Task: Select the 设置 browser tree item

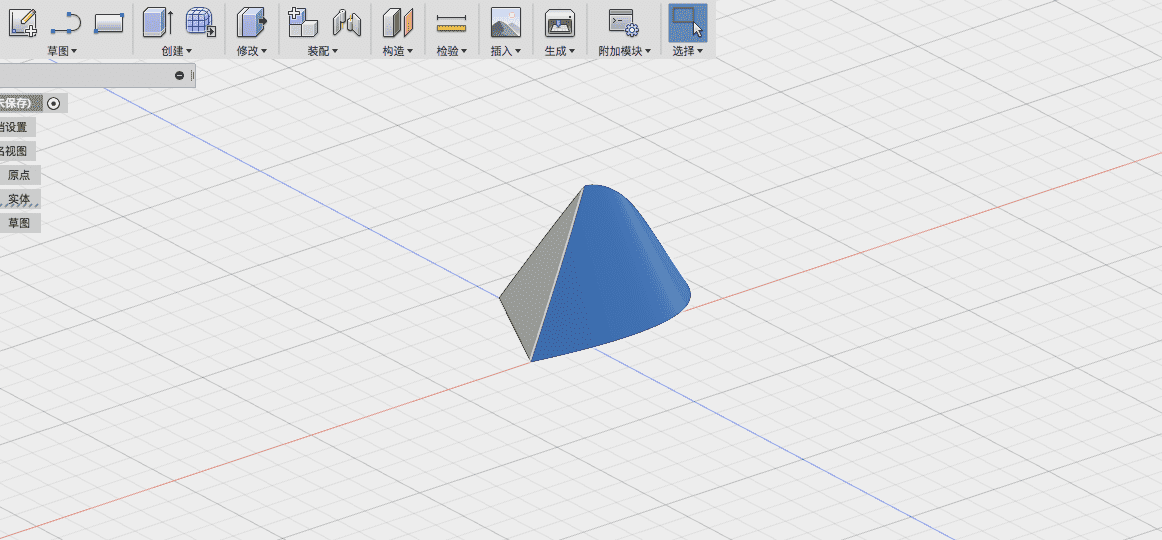Action: click(17, 127)
